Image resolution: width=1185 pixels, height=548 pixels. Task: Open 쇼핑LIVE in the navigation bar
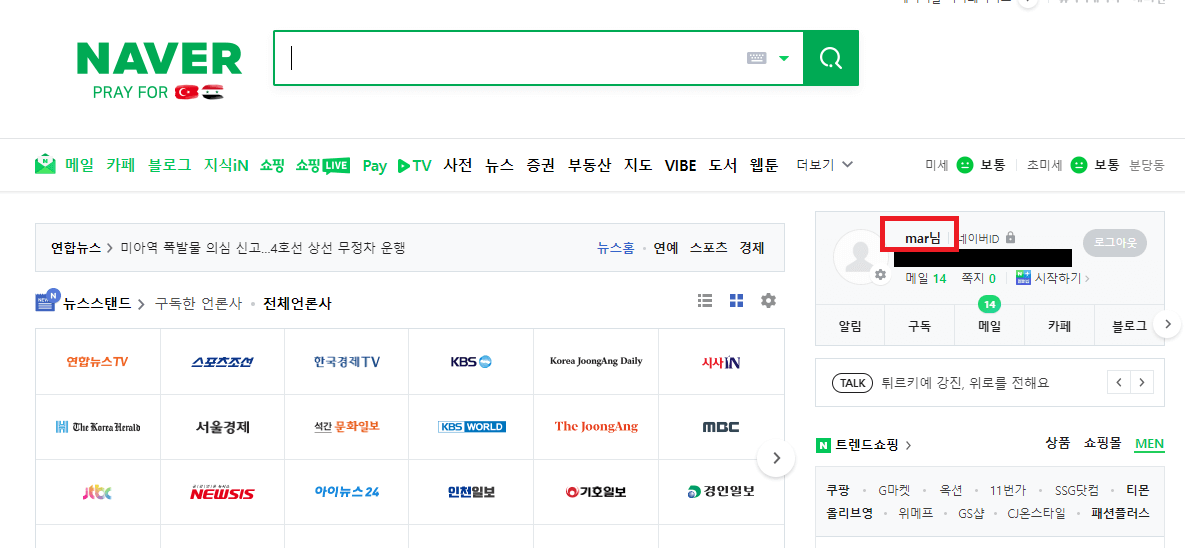pyautogui.click(x=323, y=165)
